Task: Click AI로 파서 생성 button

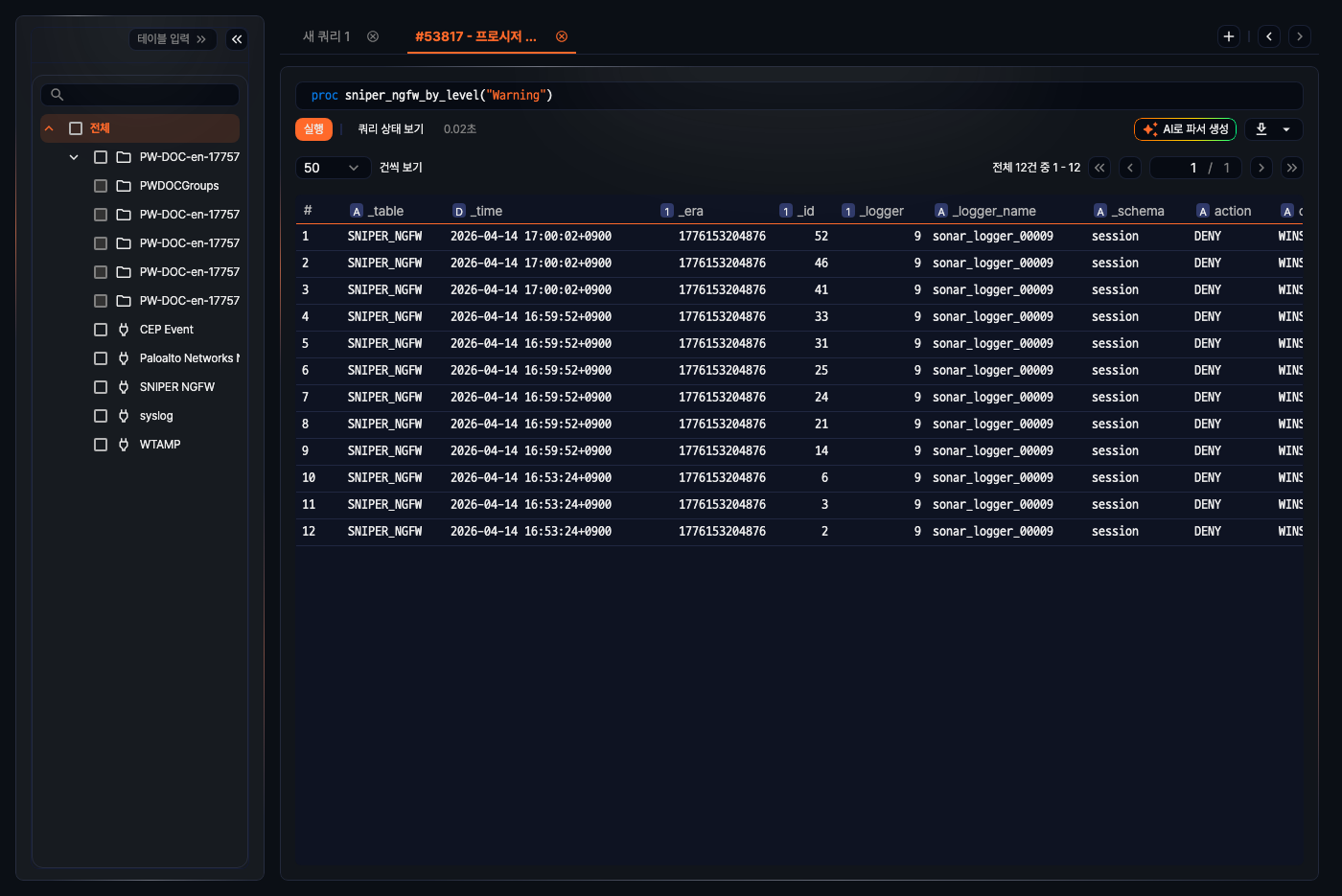Action: pyautogui.click(x=1185, y=129)
